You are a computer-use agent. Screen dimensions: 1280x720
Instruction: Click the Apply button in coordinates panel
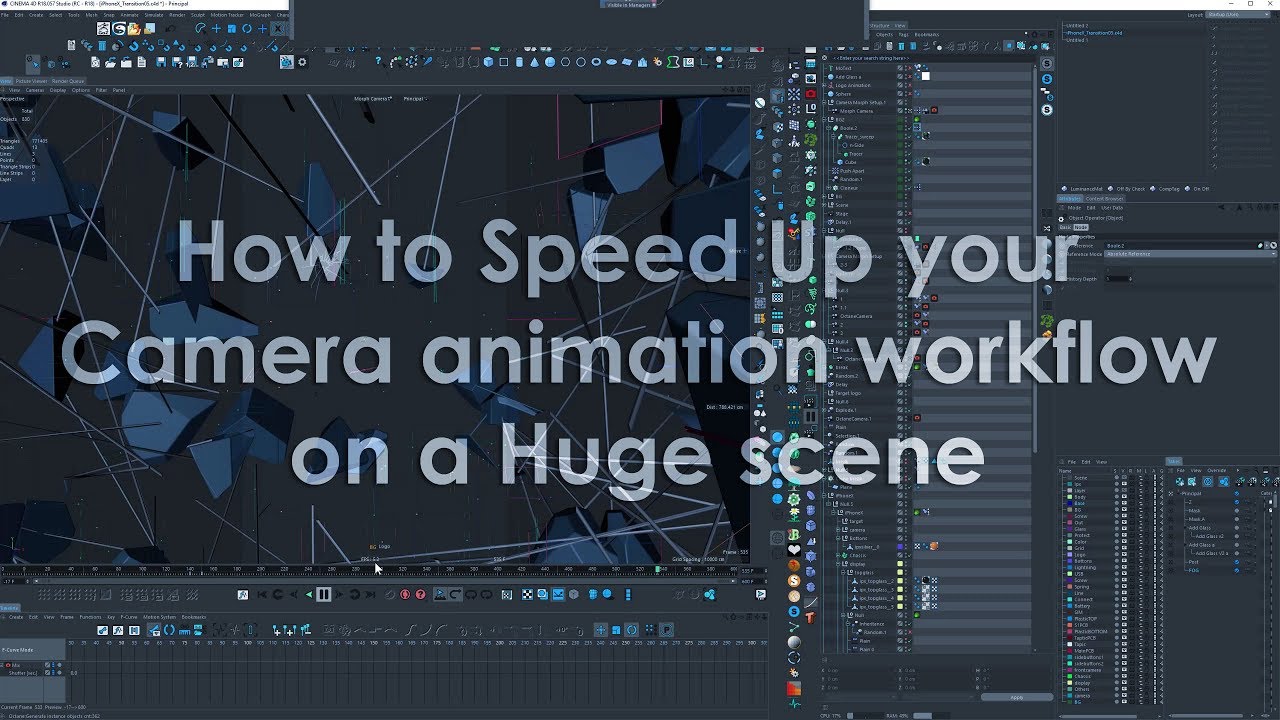pyautogui.click(x=1017, y=697)
